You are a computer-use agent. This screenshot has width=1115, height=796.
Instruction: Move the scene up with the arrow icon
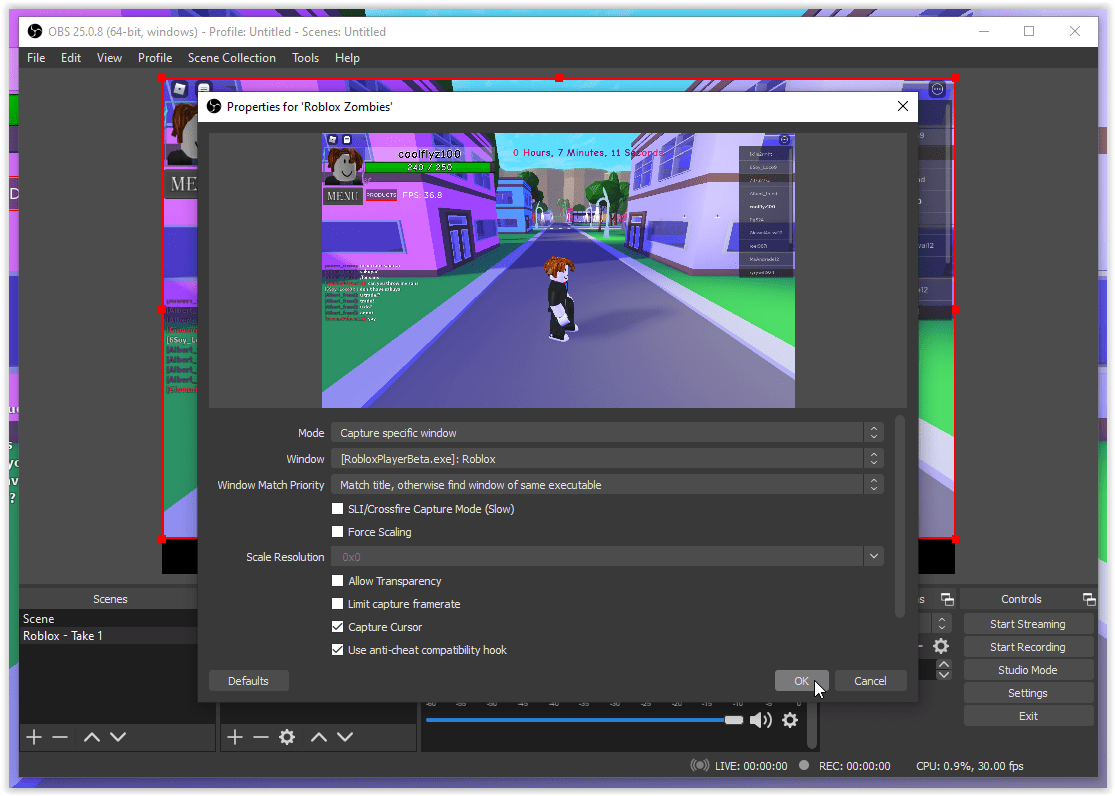click(x=92, y=737)
